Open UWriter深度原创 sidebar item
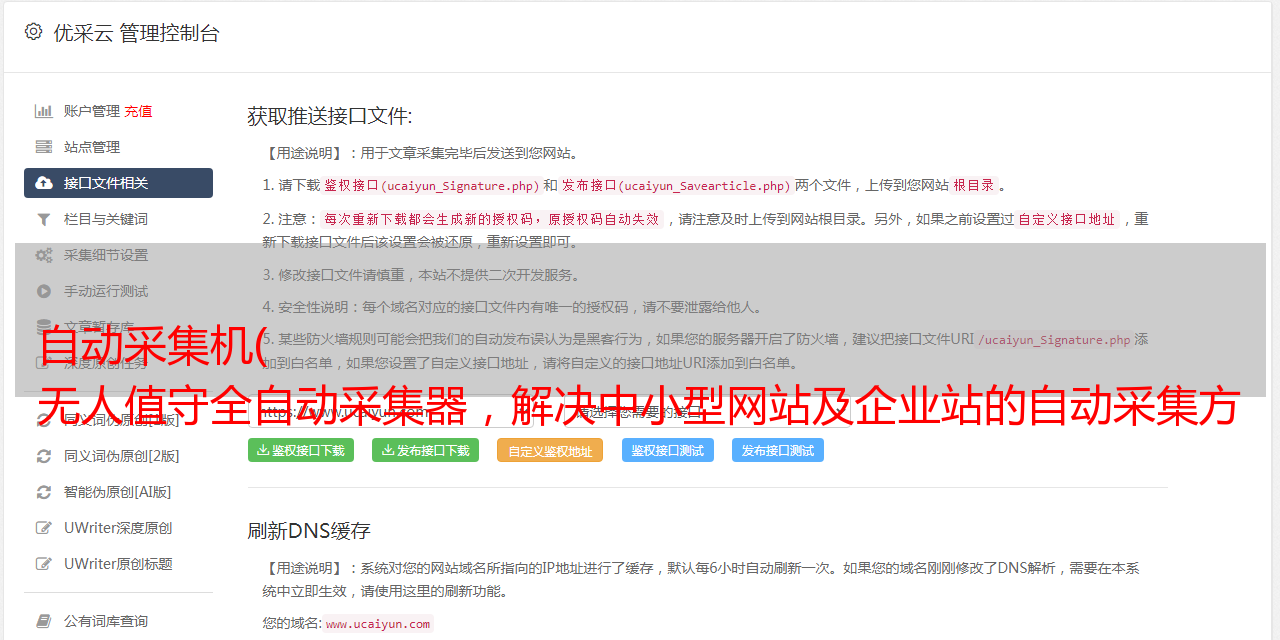 (118, 528)
